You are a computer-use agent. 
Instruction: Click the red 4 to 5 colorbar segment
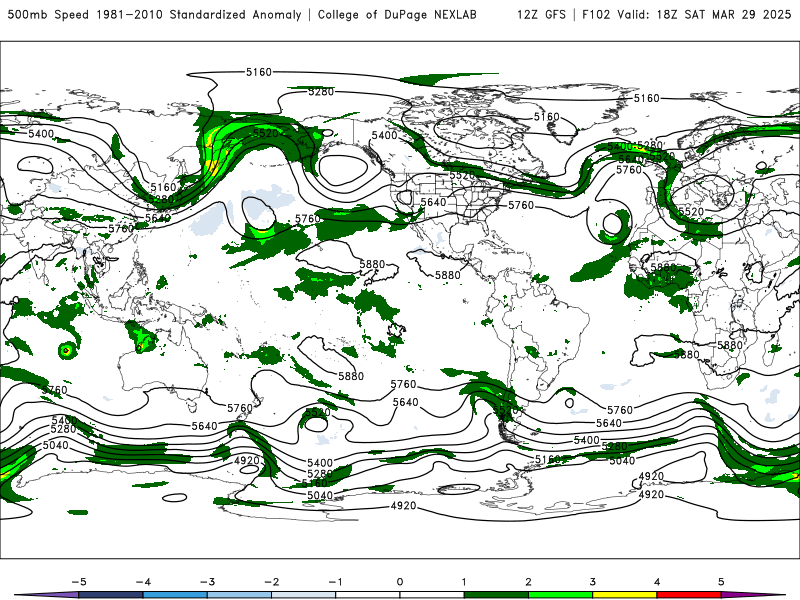point(689,595)
